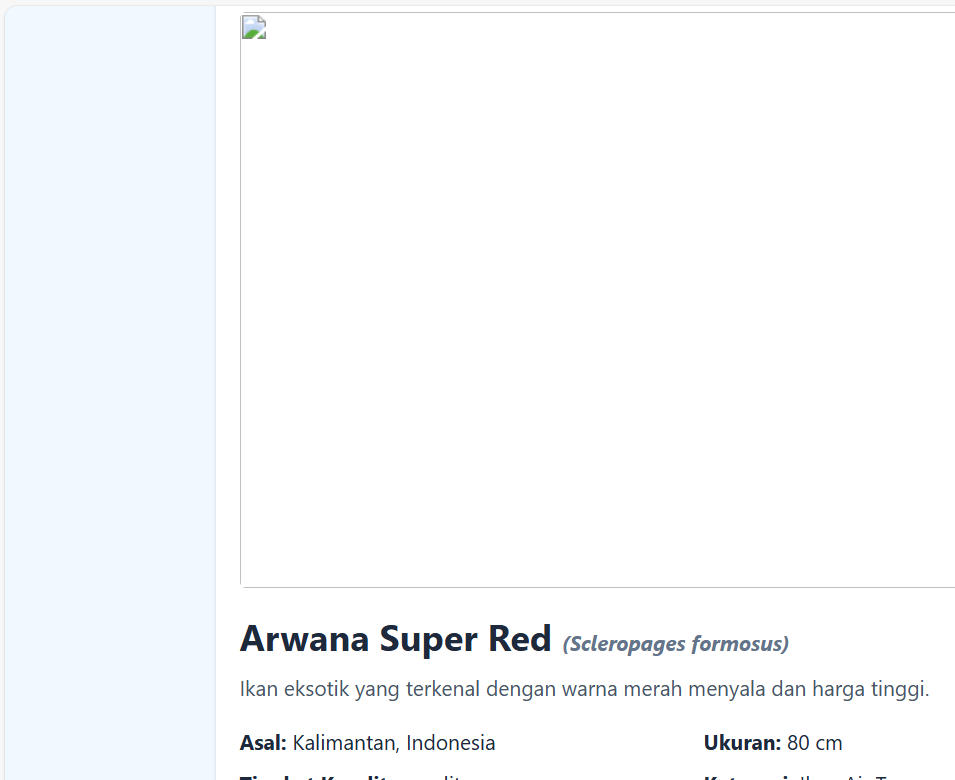The height and width of the screenshot is (780, 955).
Task: Select the light blue sidebar panel
Action: click(108, 390)
